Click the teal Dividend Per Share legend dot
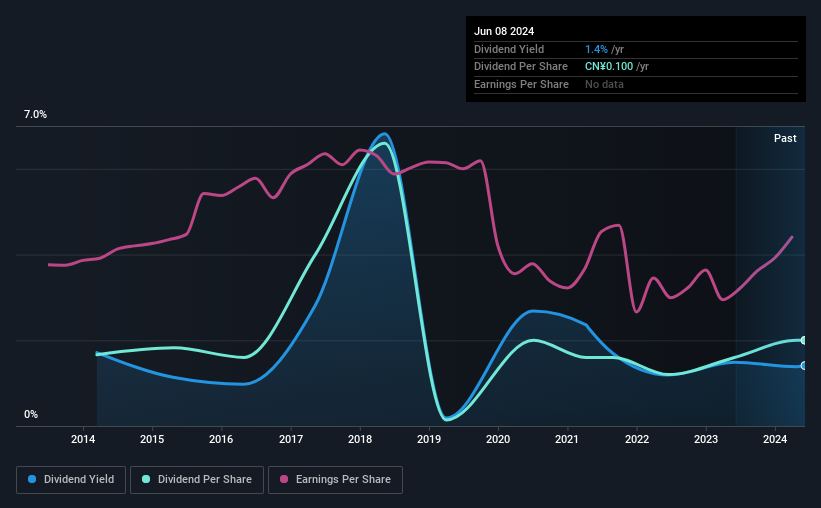Screen dimensions: 821x508 click(x=146, y=479)
